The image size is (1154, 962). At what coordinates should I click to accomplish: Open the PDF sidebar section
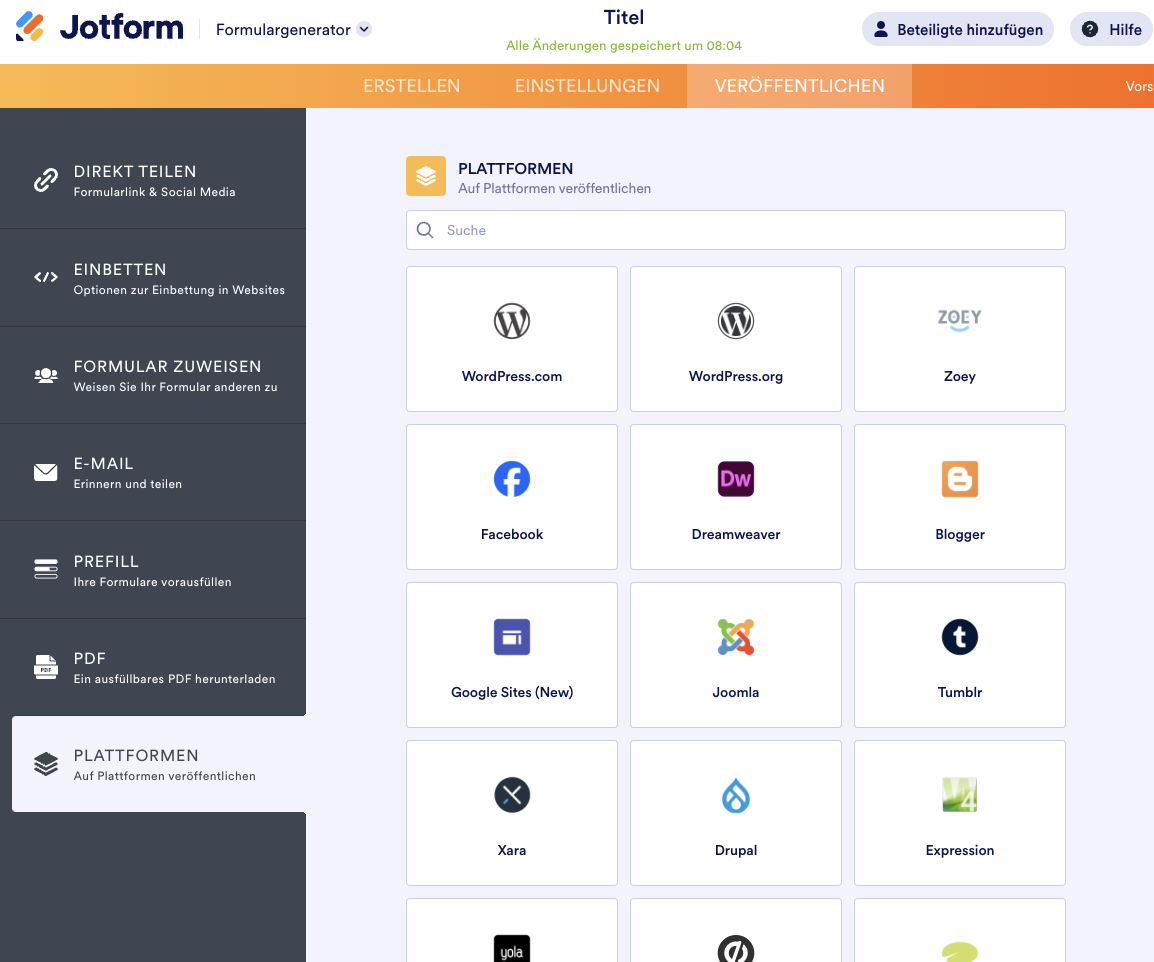[153, 667]
